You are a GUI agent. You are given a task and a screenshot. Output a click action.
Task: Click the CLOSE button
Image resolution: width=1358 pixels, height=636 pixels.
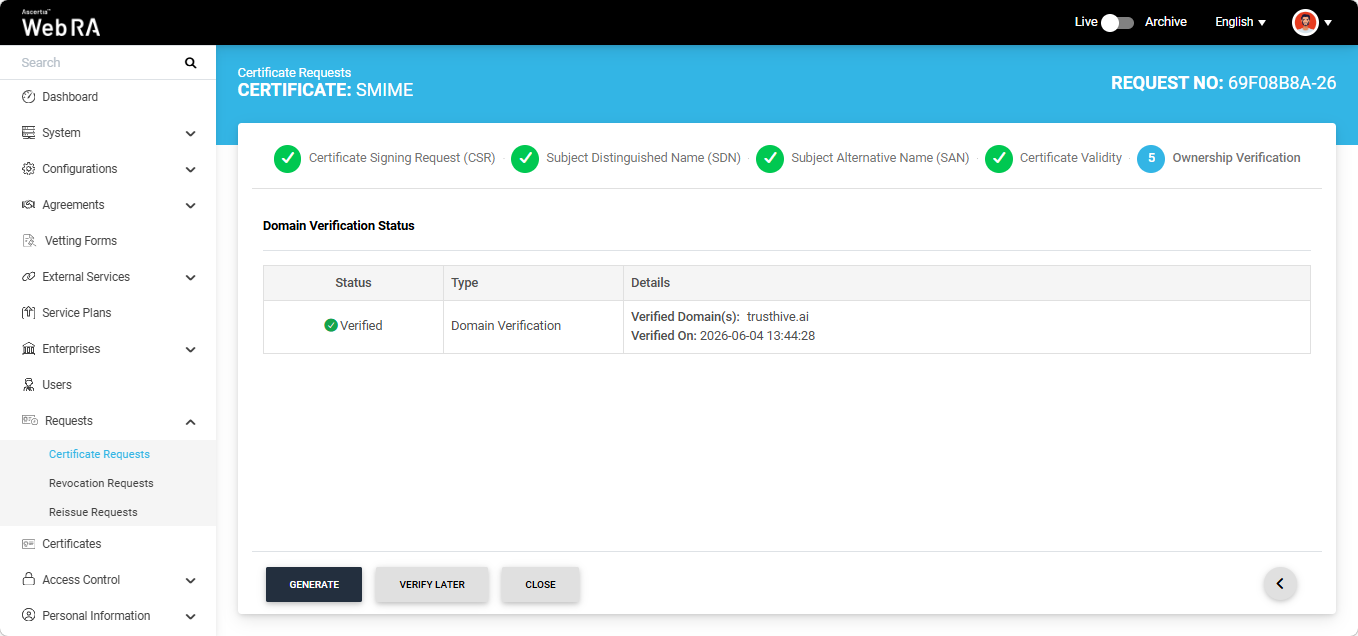coord(540,584)
